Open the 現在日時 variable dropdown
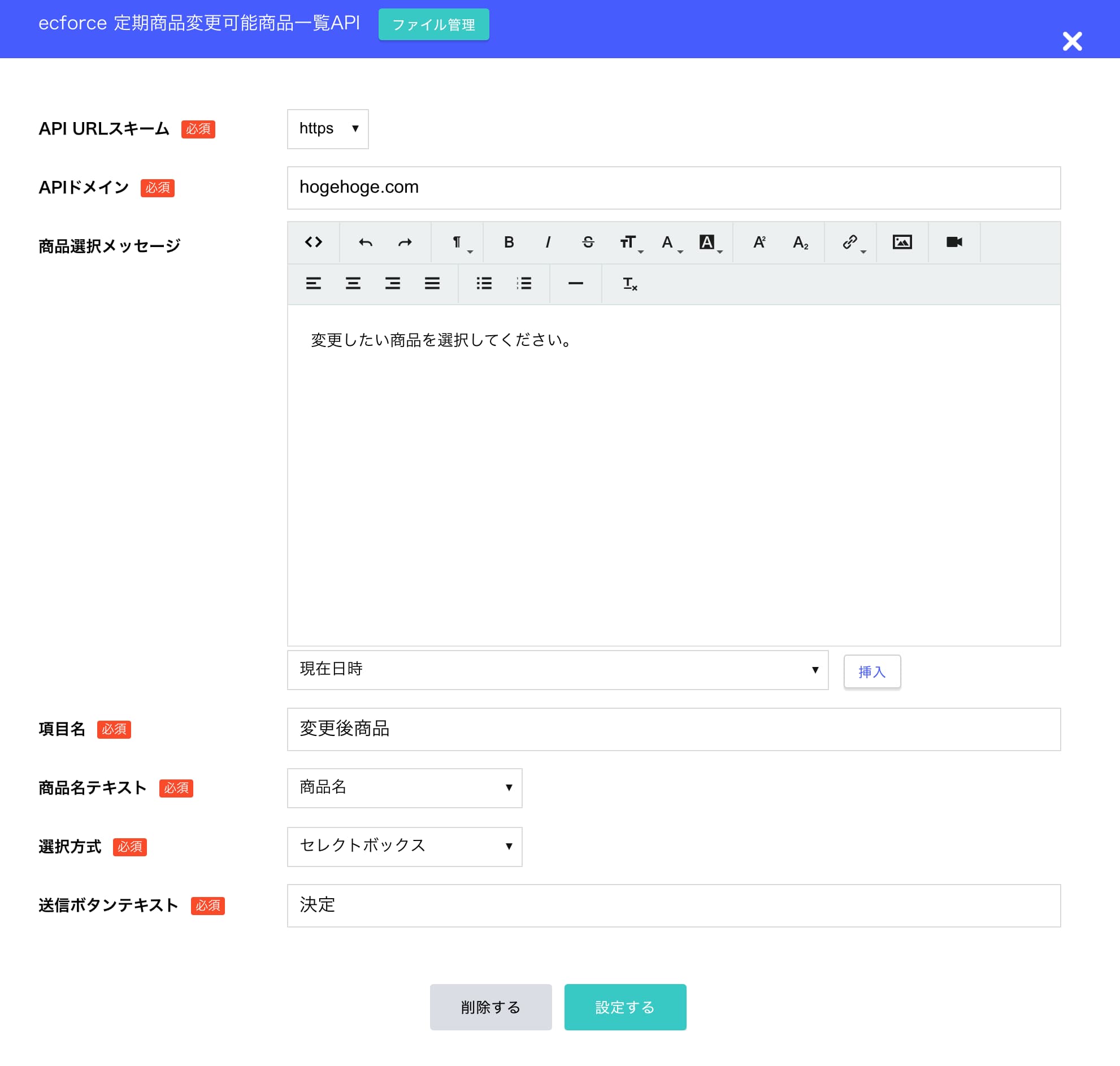 click(558, 670)
